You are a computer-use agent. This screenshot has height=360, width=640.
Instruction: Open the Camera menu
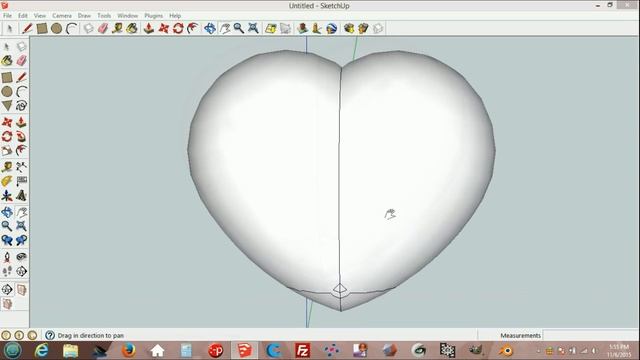click(62, 16)
